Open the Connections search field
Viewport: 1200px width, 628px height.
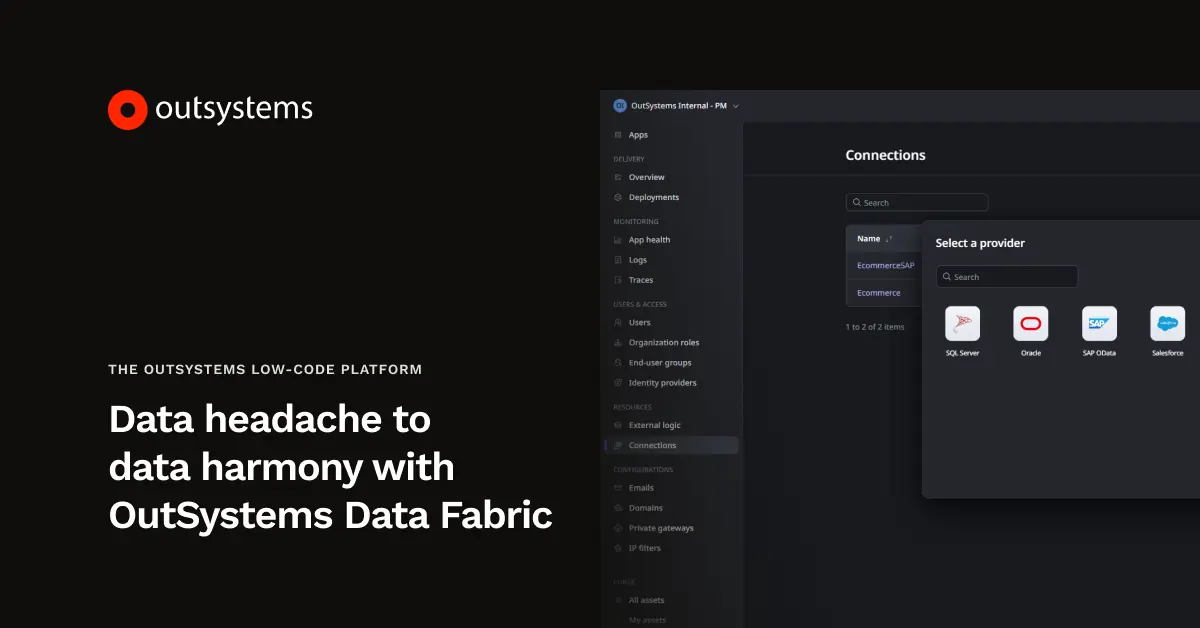915,202
